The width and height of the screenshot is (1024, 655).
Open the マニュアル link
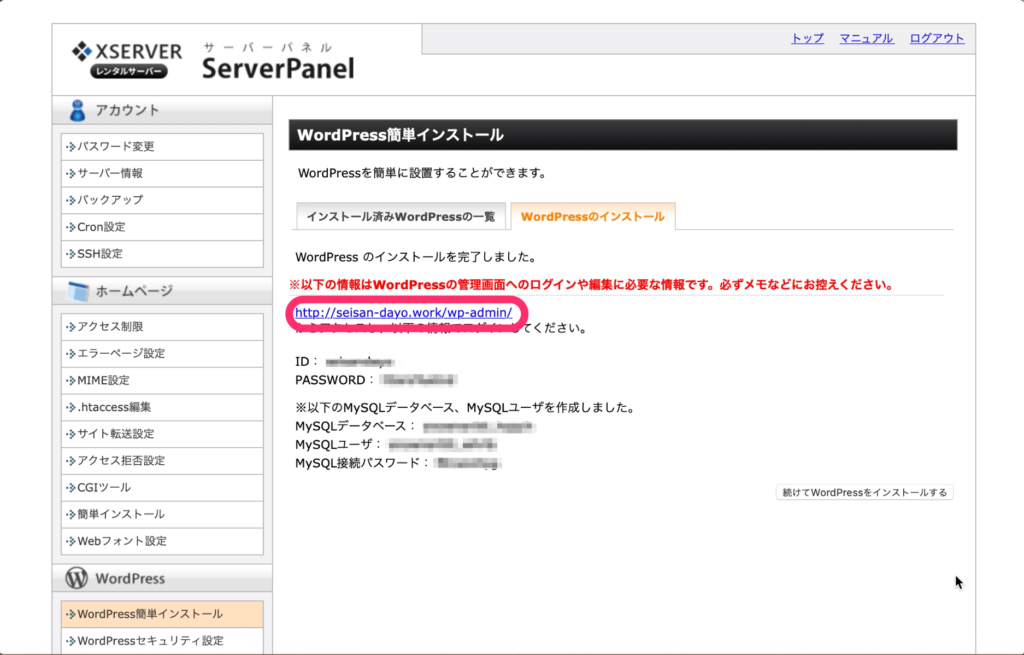click(x=866, y=38)
